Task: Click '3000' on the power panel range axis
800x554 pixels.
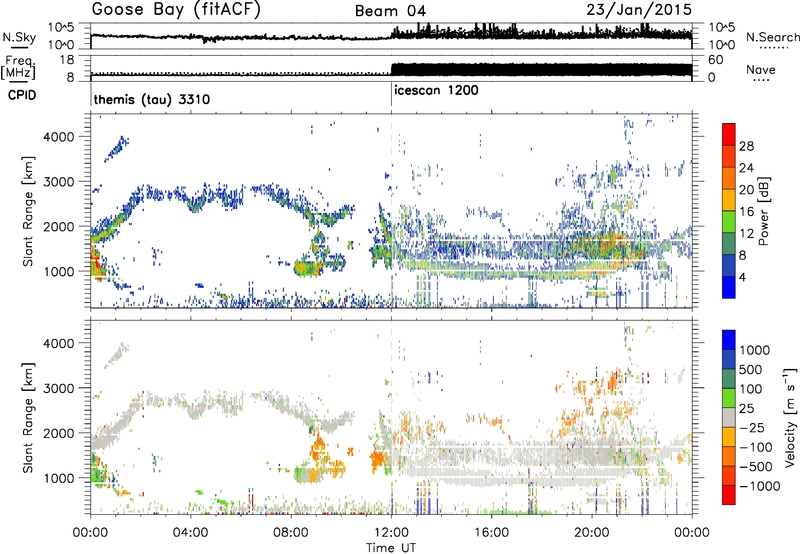Action: (59, 182)
